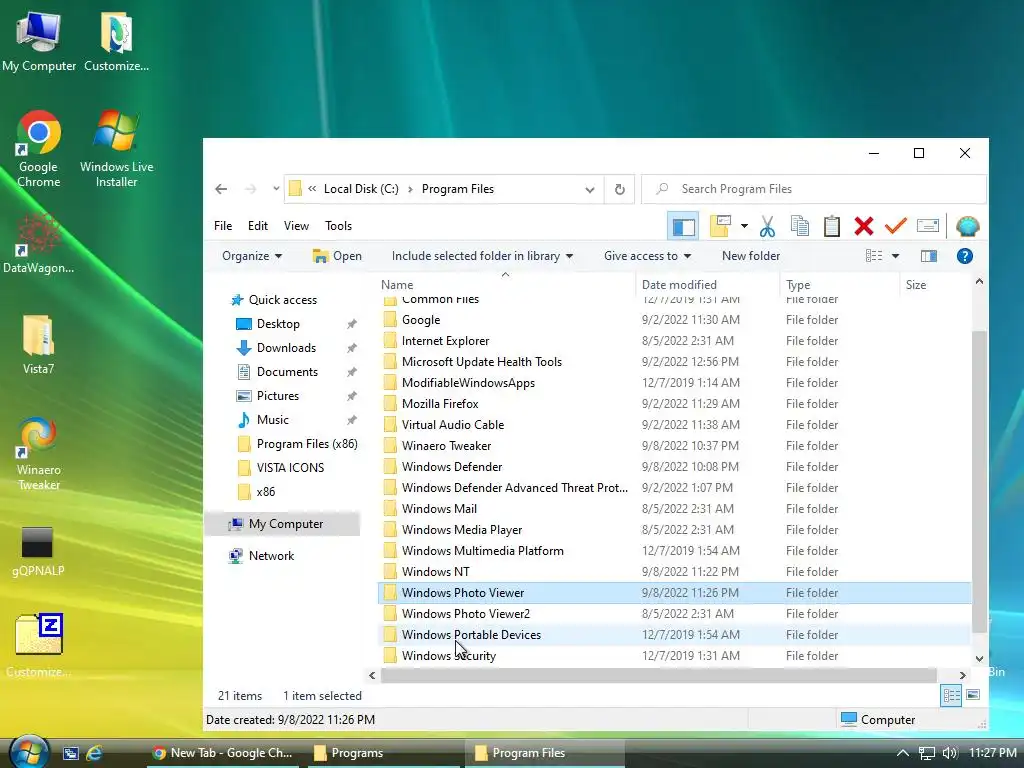Expand the view options dropdown arrow
This screenshot has height=768, width=1024.
(895, 256)
